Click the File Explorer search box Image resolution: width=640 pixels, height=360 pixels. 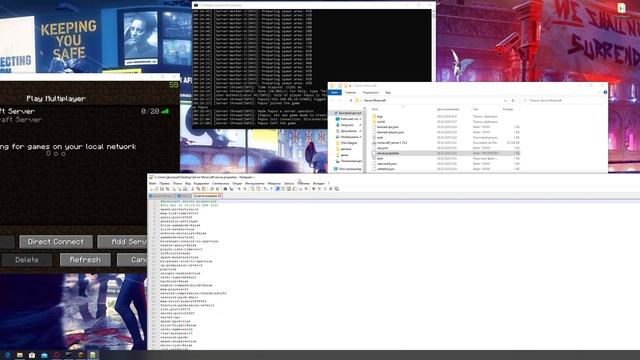(562, 100)
